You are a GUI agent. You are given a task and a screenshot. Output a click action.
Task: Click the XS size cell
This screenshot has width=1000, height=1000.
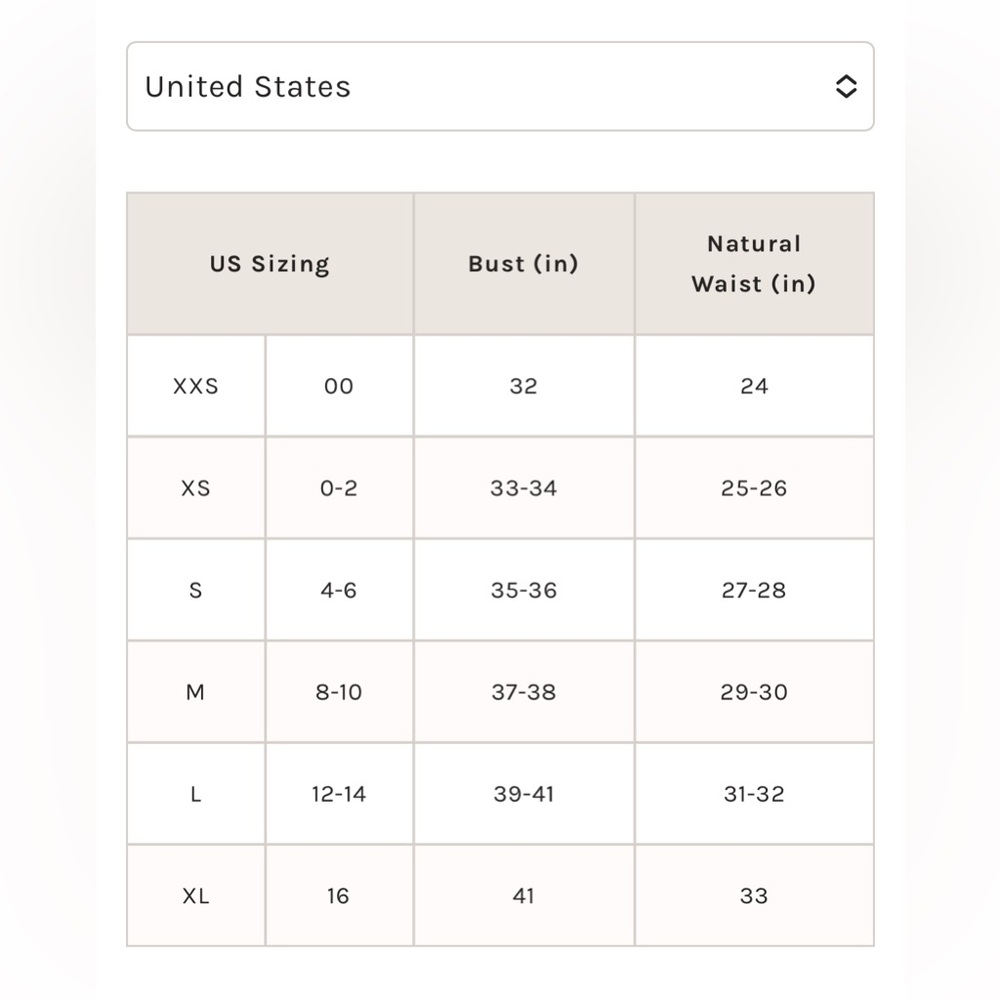tap(196, 488)
